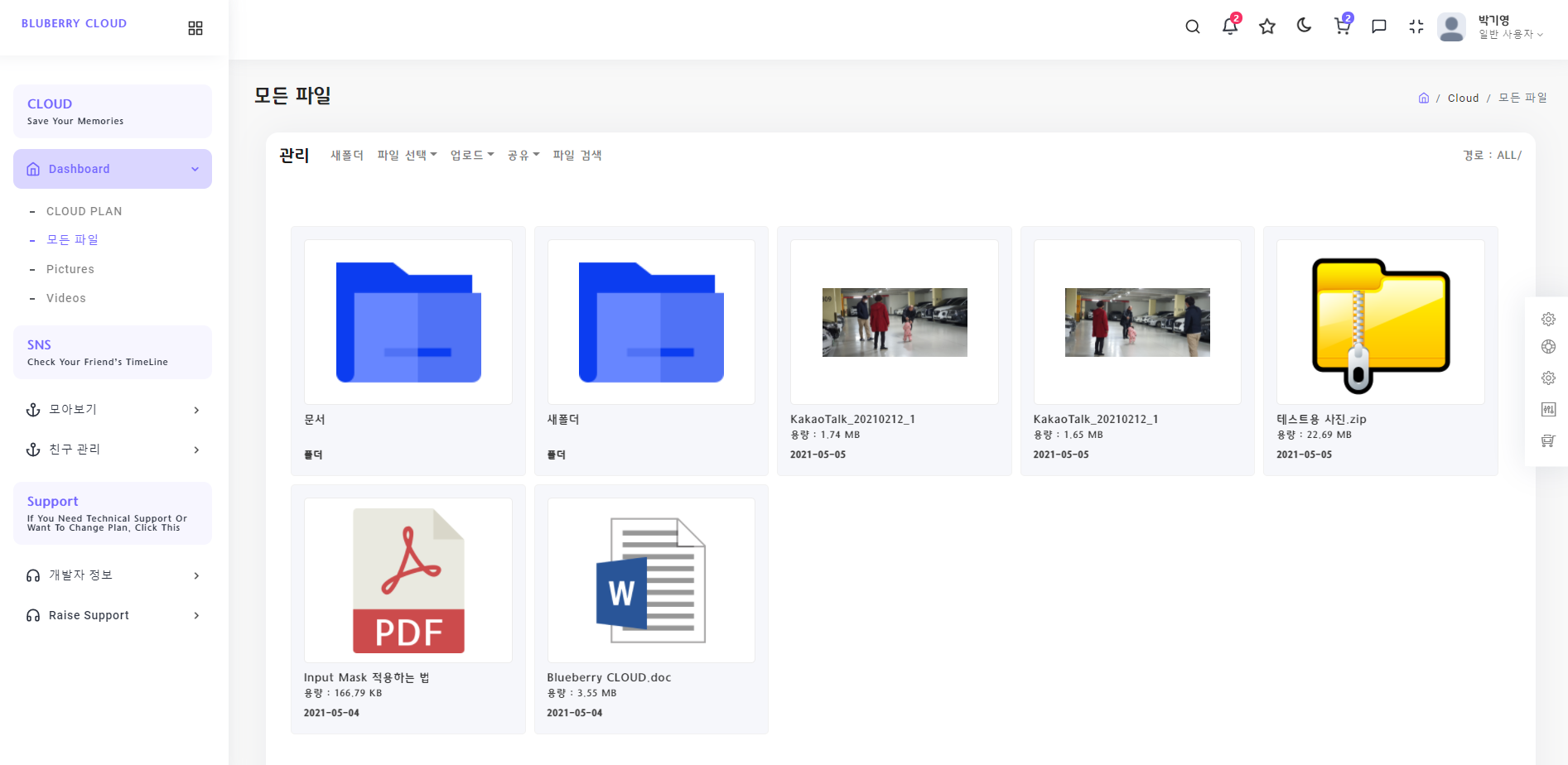Open the chat message icon in the header
The height and width of the screenshot is (765, 1568).
1378,26
